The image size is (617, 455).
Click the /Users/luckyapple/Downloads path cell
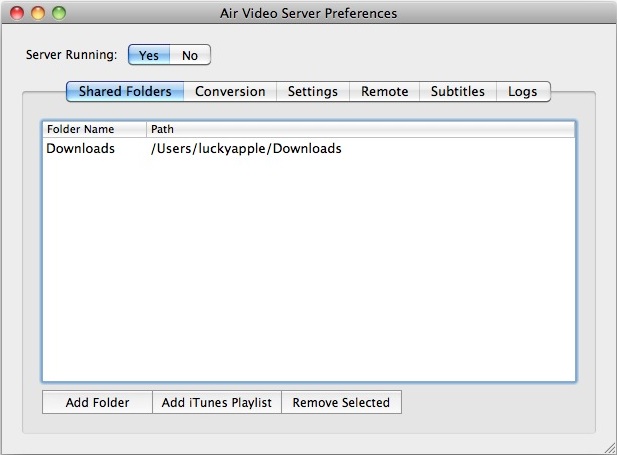pos(246,148)
